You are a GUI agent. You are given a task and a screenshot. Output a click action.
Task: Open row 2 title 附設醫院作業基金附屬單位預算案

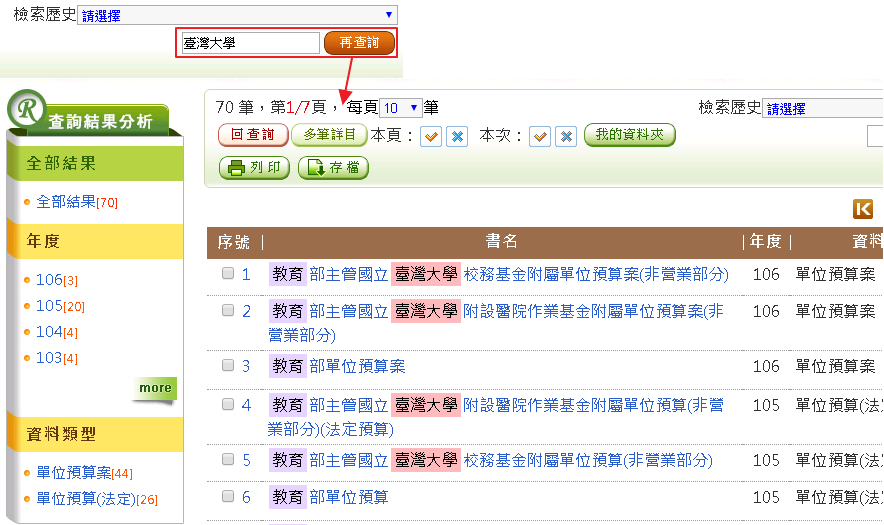point(496,323)
